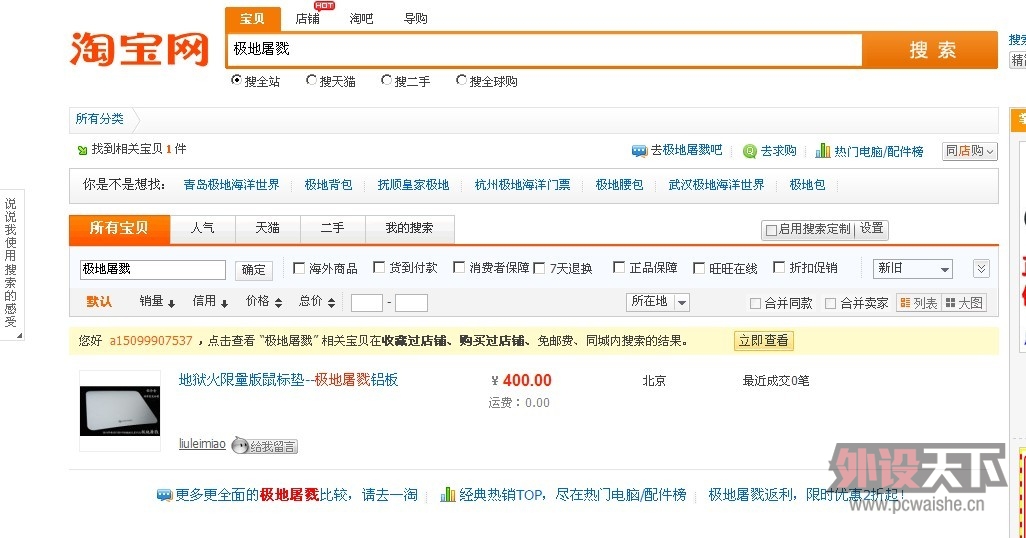Sort by 价格
Viewport: 1026px width, 538px height.
tap(264, 301)
